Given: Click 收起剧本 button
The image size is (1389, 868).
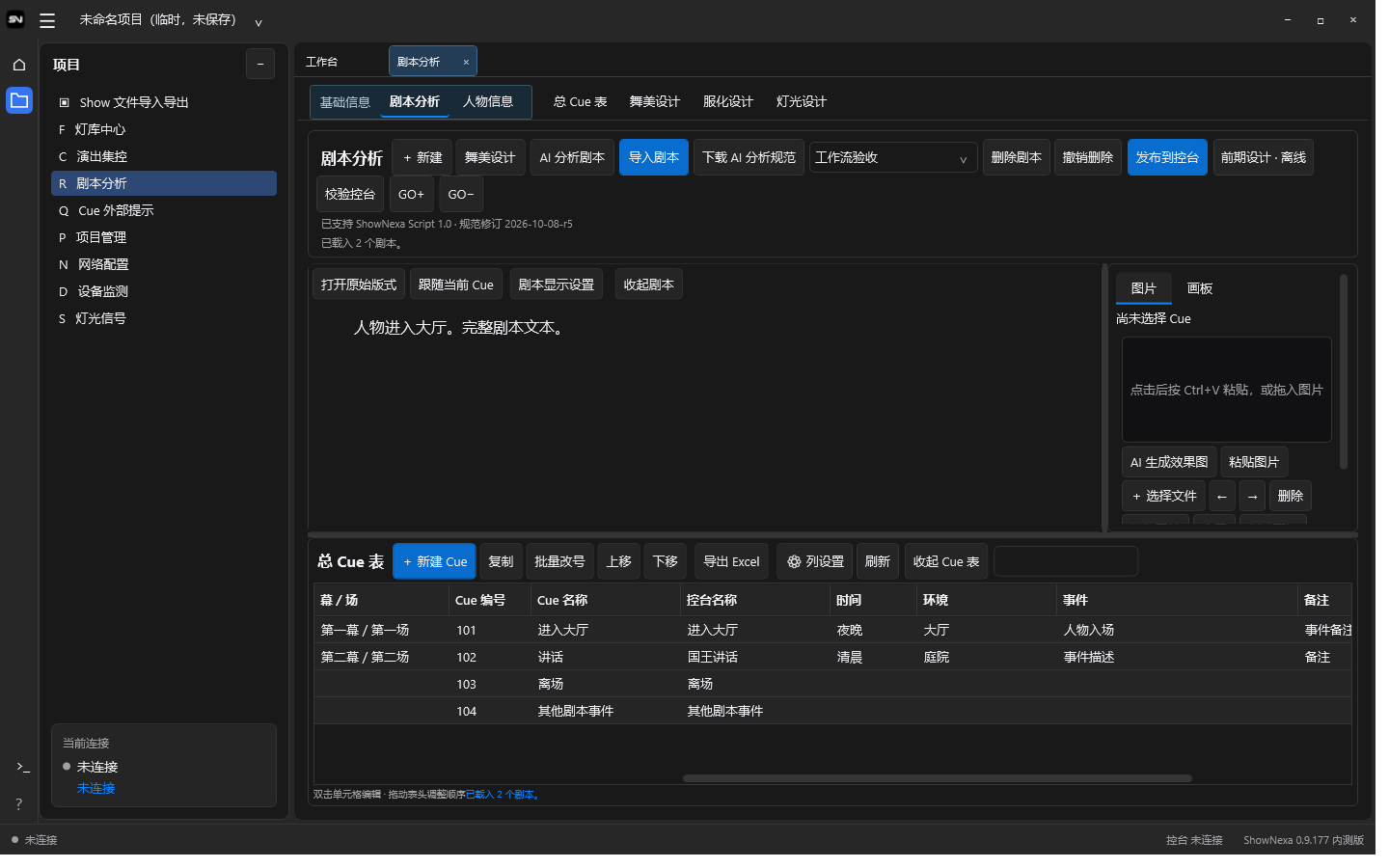Looking at the screenshot, I should coord(648,285).
